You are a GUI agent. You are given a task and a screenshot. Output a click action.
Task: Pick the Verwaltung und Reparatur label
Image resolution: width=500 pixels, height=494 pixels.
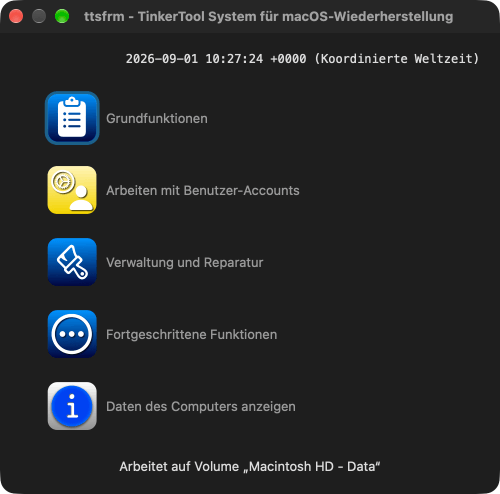pyautogui.click(x=185, y=263)
